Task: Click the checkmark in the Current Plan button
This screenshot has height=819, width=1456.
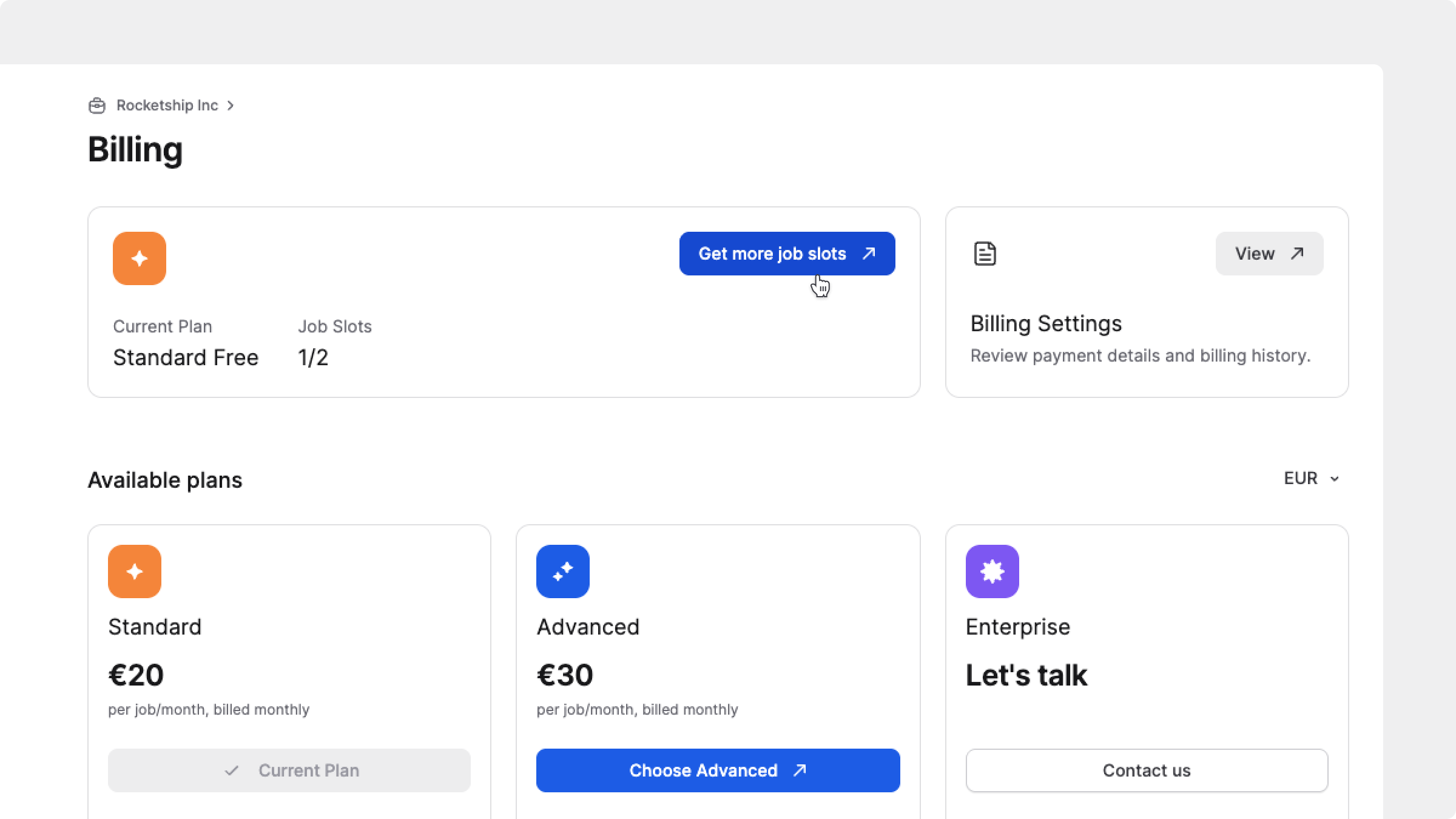Action: [231, 770]
